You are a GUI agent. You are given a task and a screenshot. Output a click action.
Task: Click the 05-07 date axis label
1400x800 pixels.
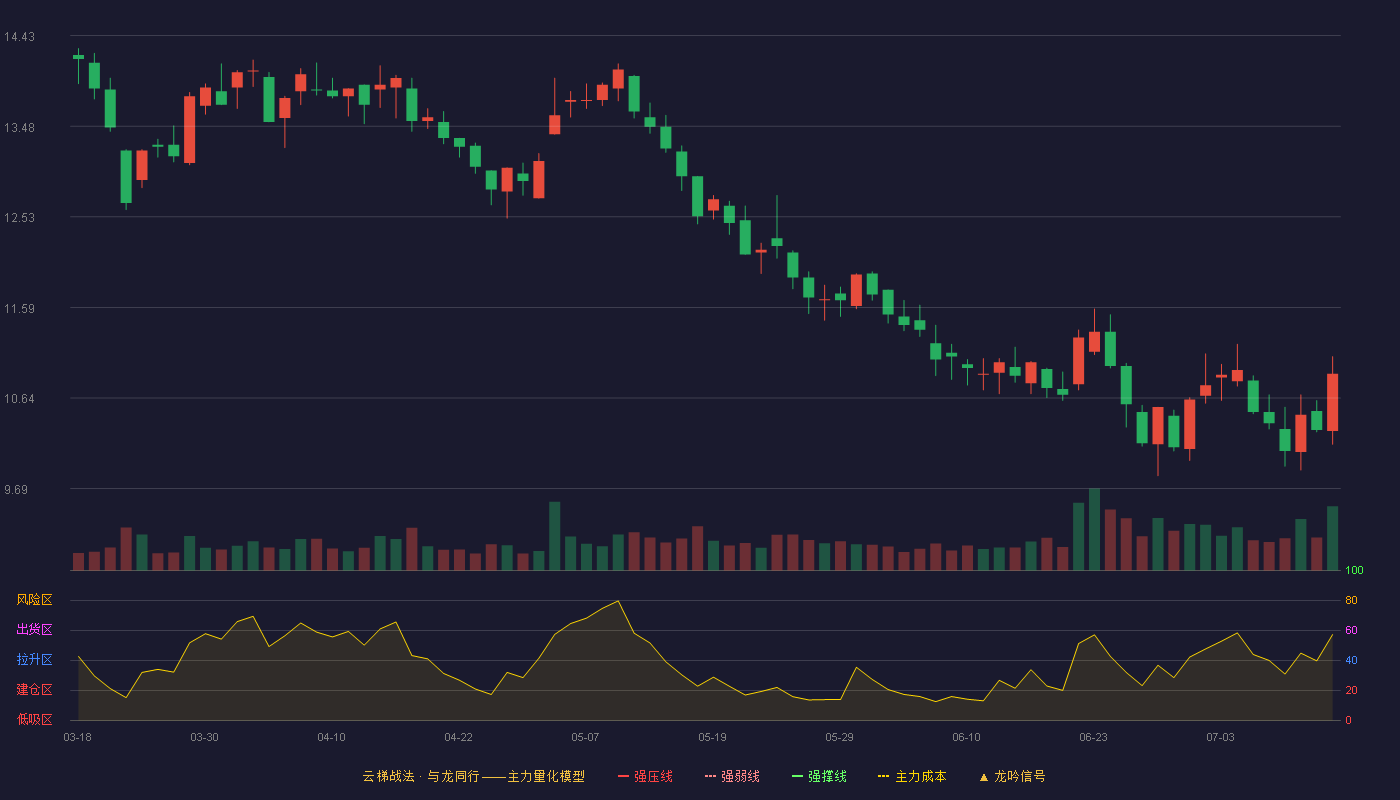point(585,737)
